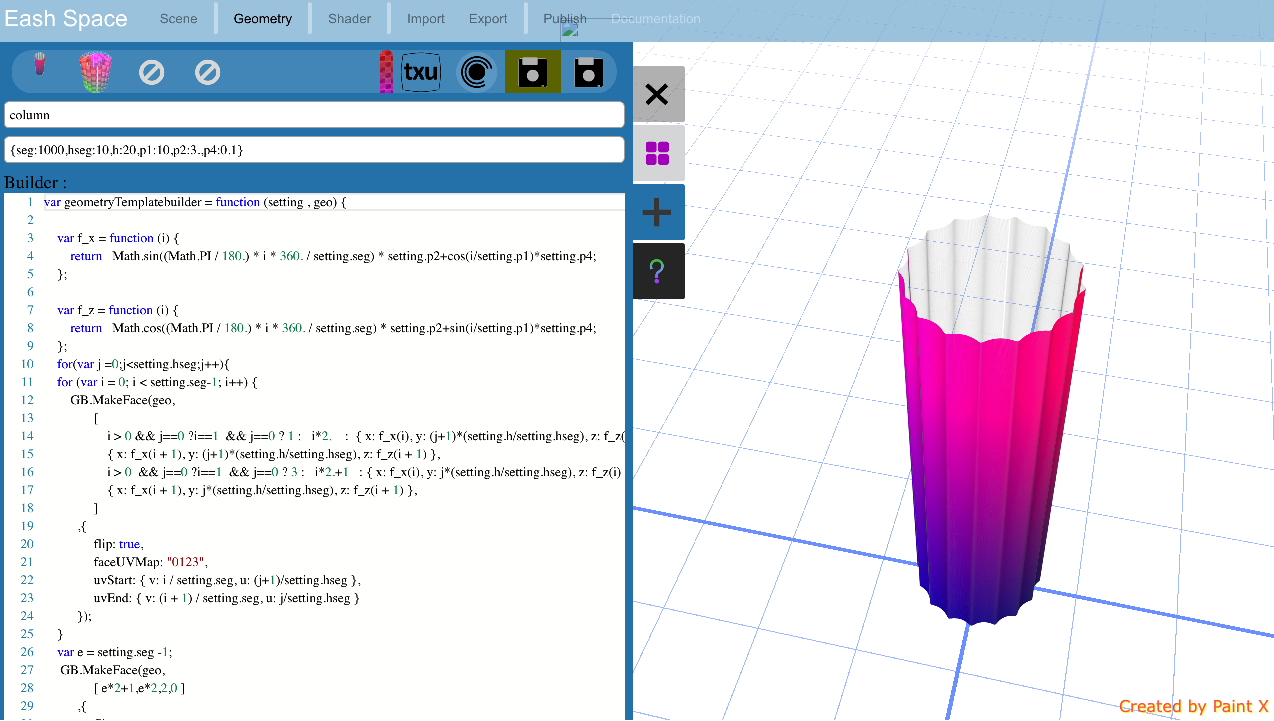Click line number 20 in the gutter

point(27,544)
